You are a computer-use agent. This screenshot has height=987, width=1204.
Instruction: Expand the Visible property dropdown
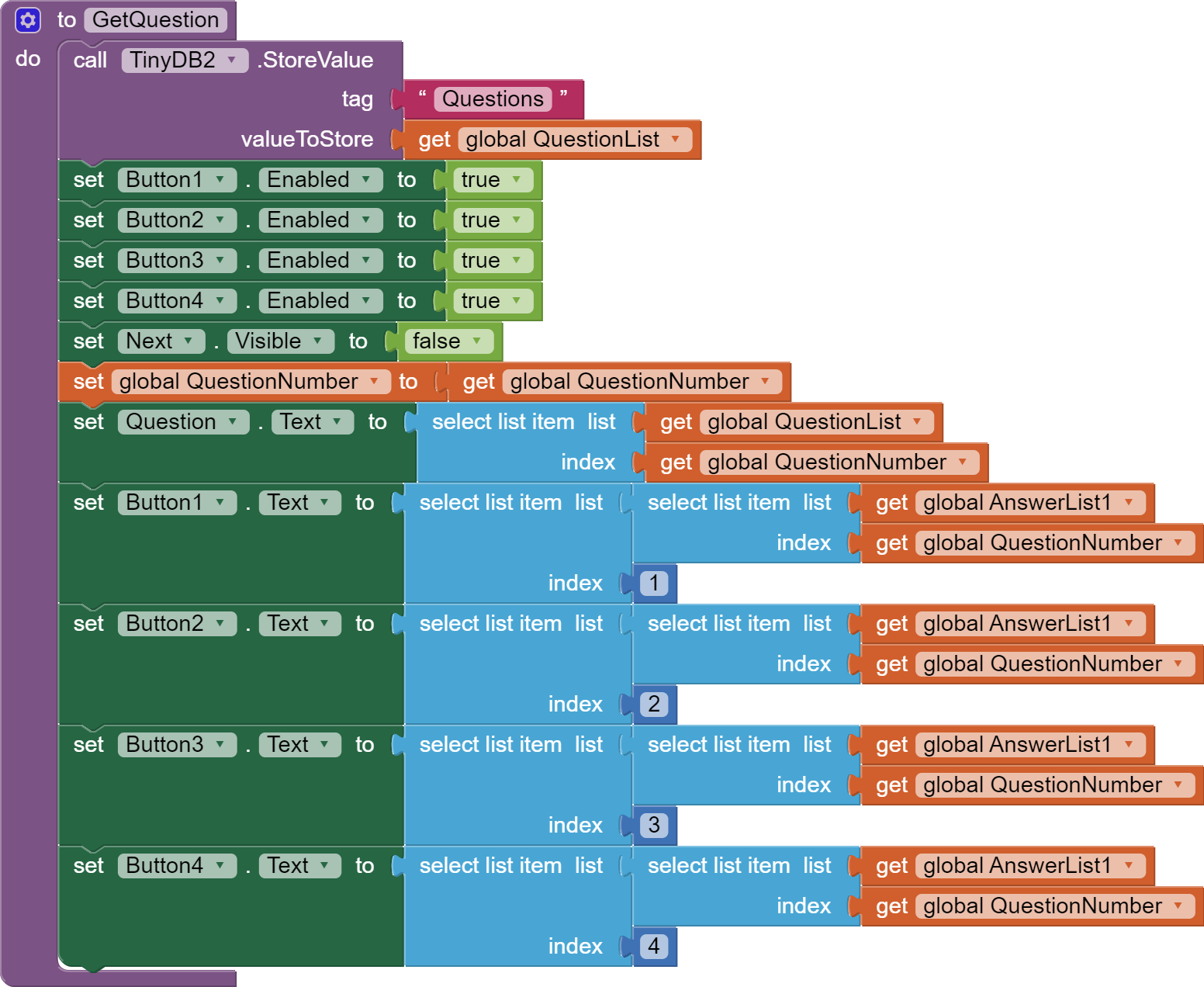(317, 341)
